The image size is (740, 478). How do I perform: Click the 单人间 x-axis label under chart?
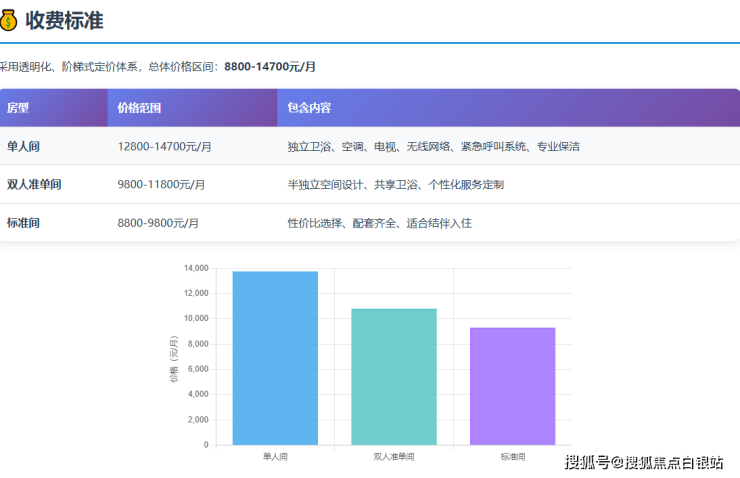(275, 456)
